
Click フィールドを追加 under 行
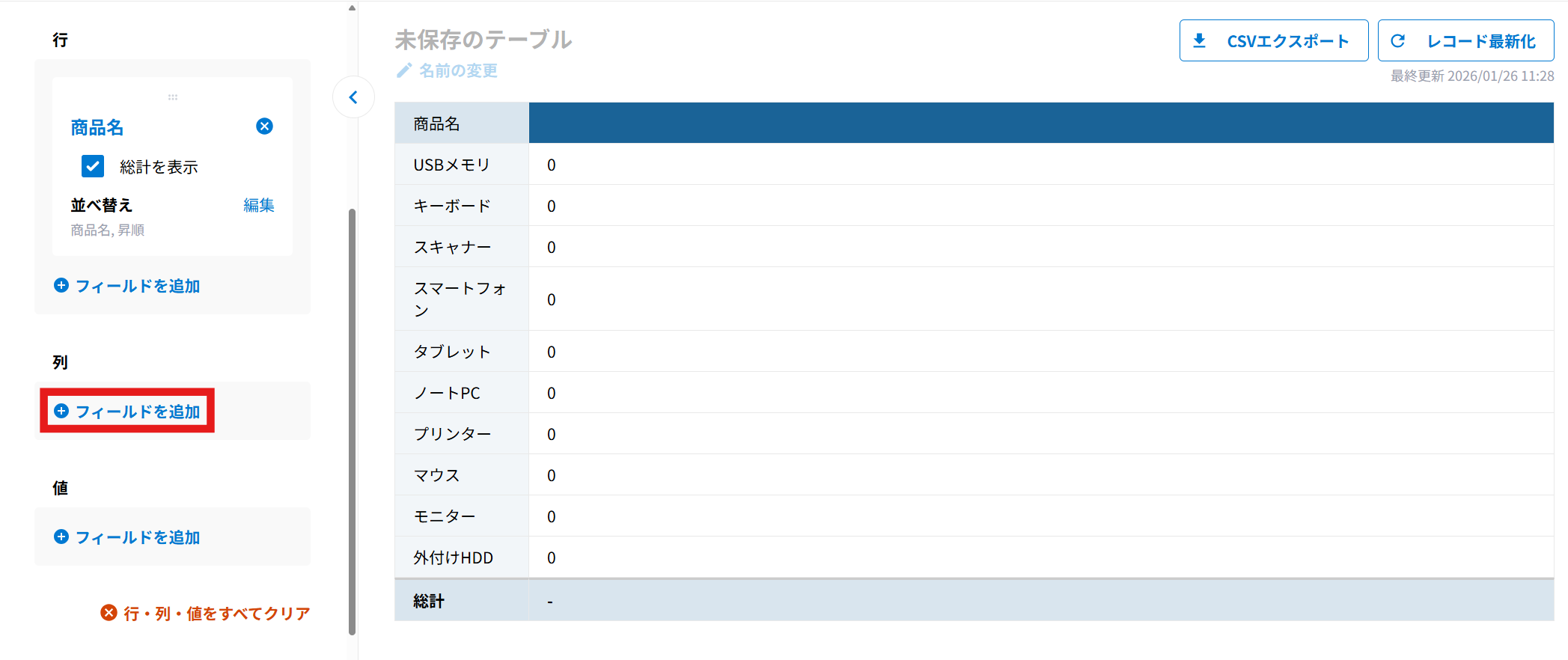pos(138,286)
